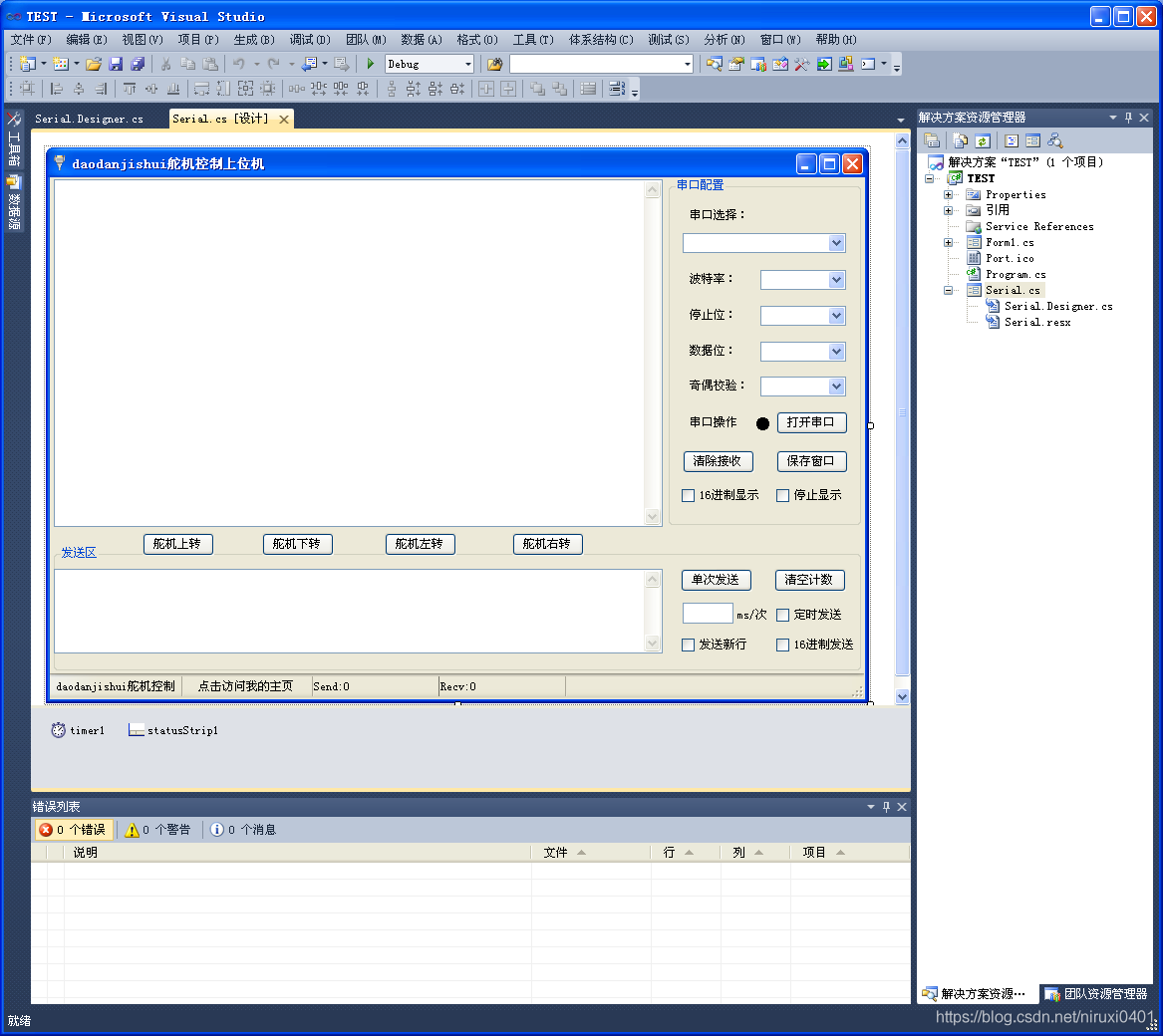The width and height of the screenshot is (1163, 1036).
Task: Open the 调试(D) menu
Action: 309,39
